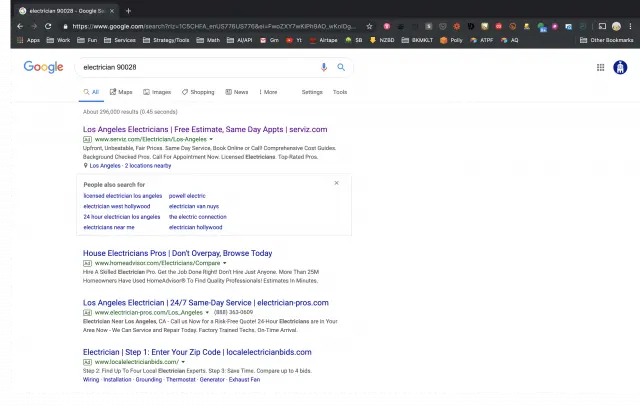Open the AQ bookmark
The image size is (640, 406).
click(509, 40)
